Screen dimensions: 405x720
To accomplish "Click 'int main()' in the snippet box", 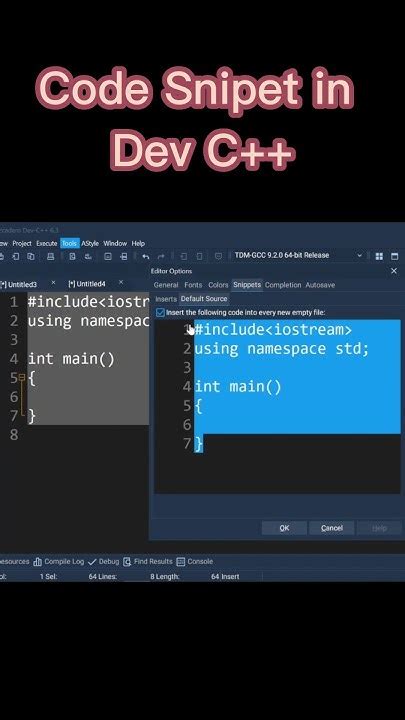I will (238, 387).
